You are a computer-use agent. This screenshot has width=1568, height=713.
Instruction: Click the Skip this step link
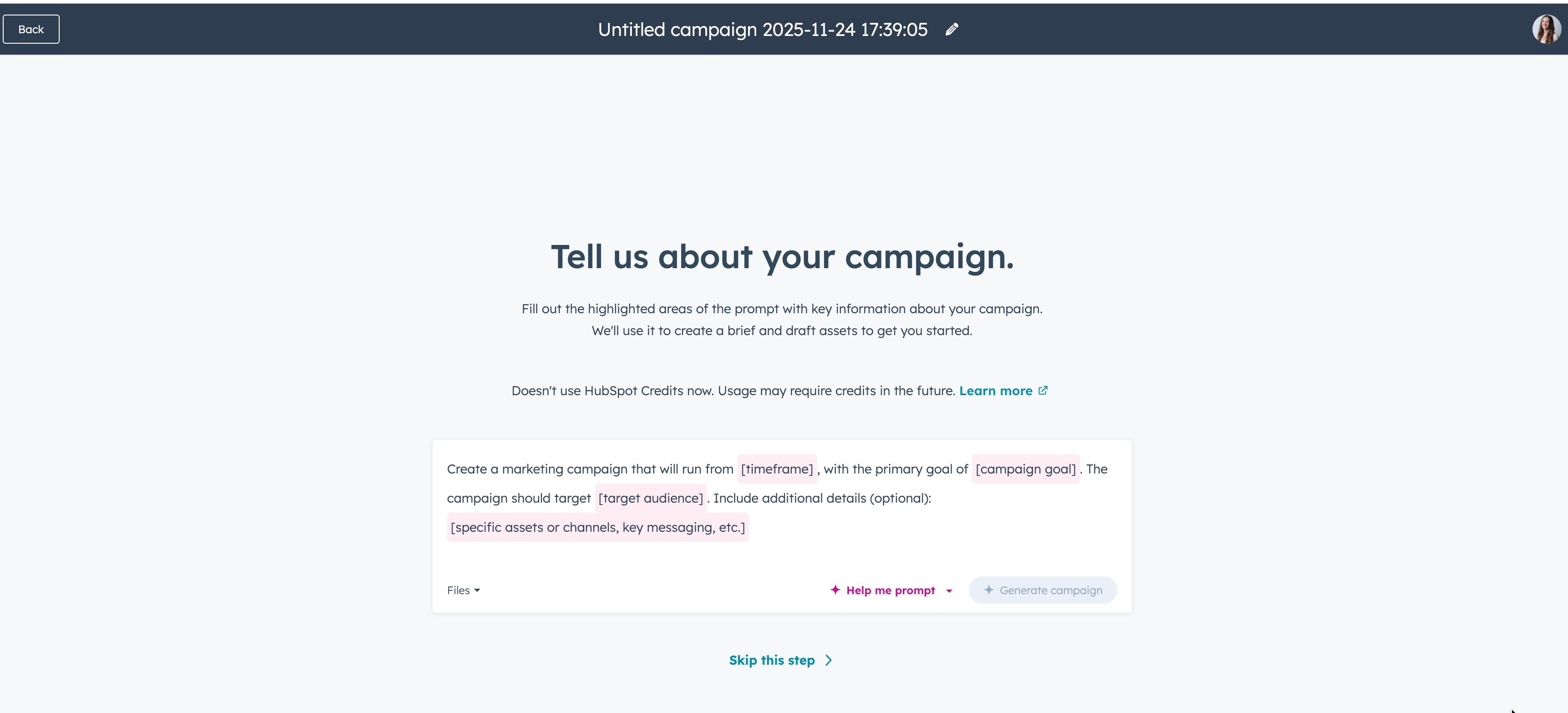click(x=771, y=660)
